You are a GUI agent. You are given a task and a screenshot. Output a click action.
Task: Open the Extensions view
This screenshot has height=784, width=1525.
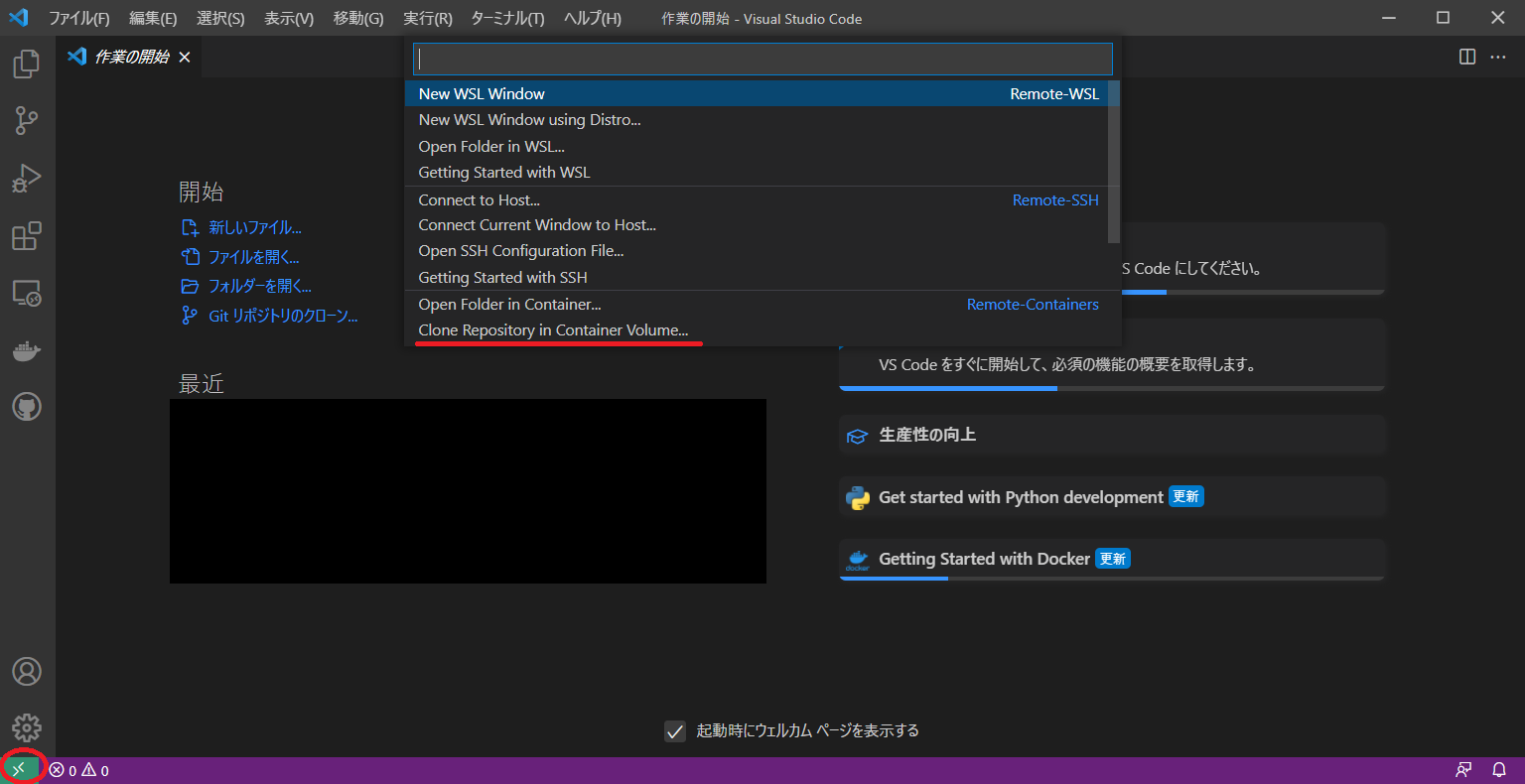26,236
